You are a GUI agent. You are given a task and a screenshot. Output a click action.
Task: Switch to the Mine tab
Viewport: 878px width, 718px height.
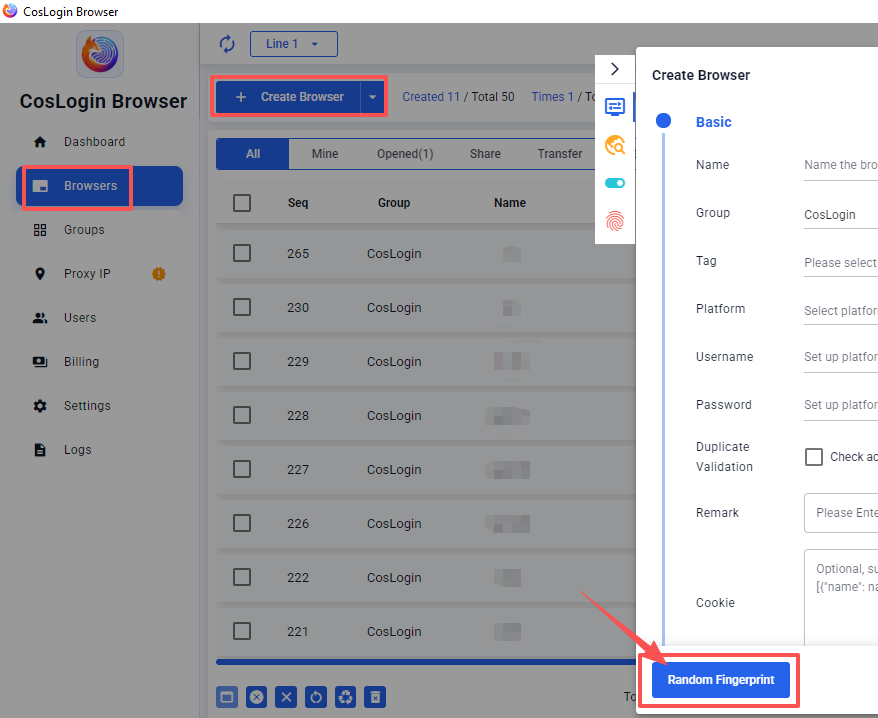pyautogui.click(x=325, y=153)
